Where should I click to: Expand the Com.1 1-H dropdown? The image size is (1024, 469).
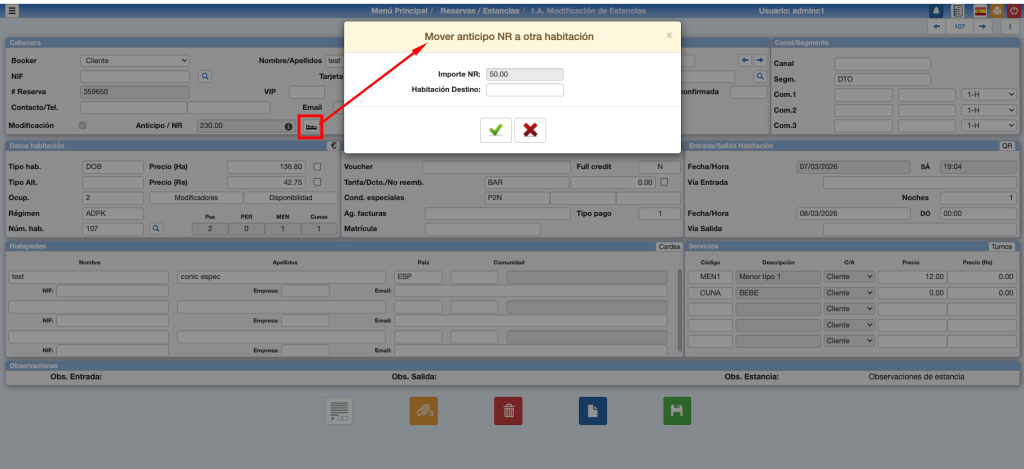click(988, 94)
